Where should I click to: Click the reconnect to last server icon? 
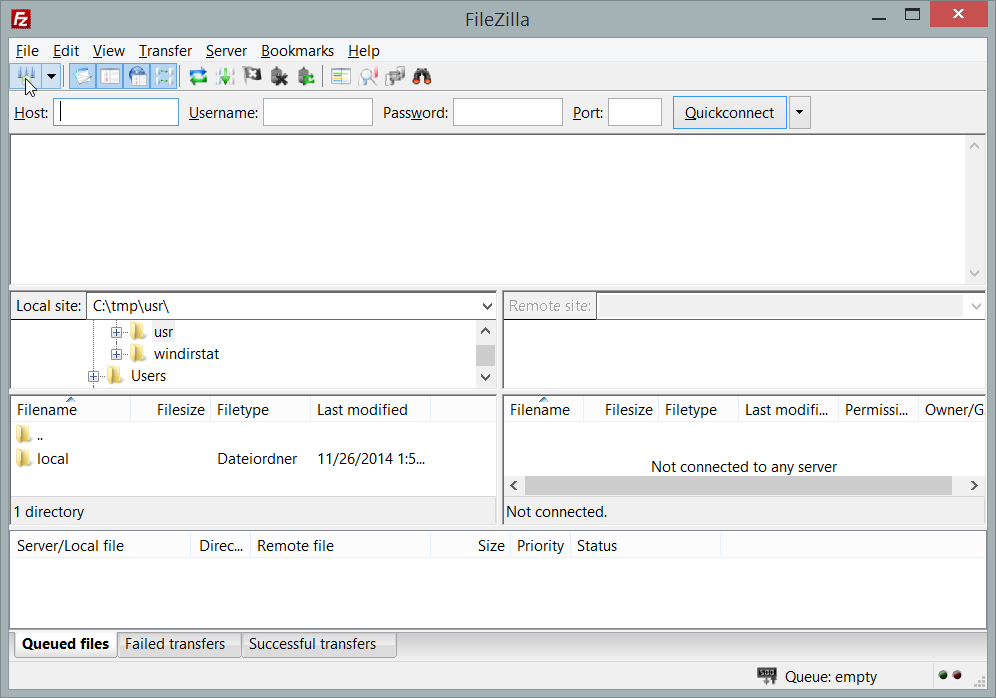point(306,76)
